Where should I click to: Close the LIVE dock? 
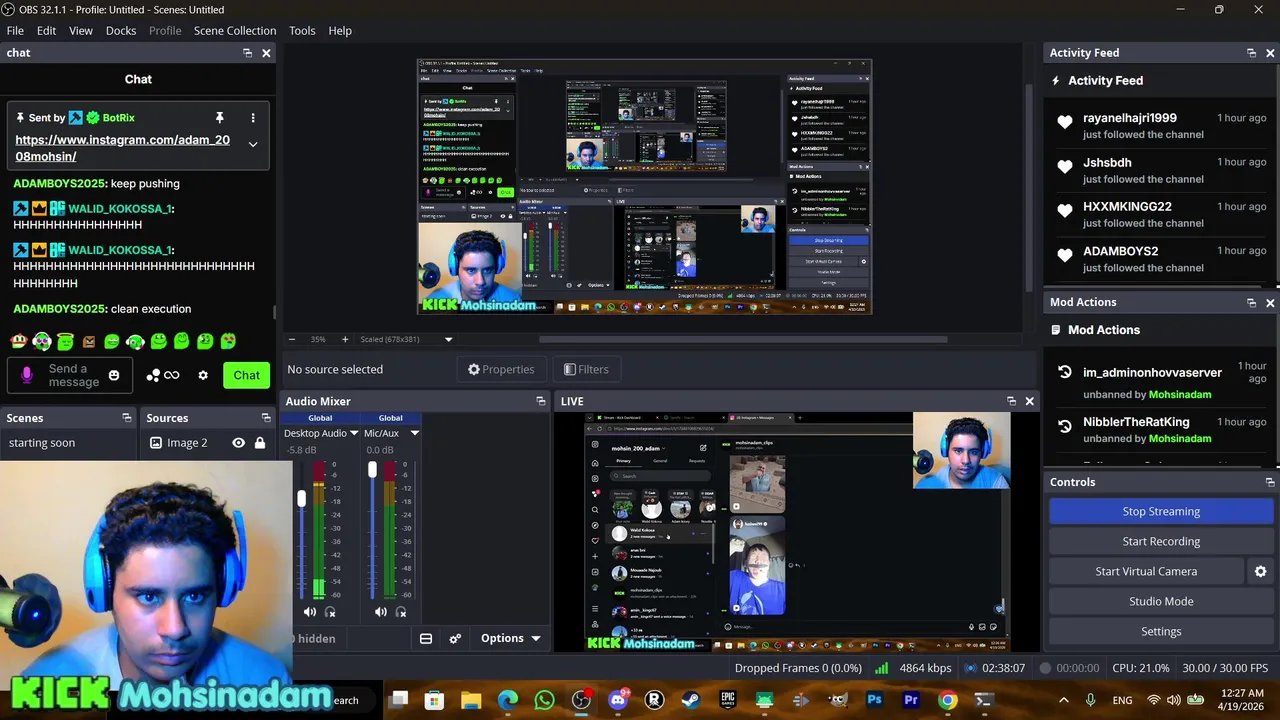1029,401
